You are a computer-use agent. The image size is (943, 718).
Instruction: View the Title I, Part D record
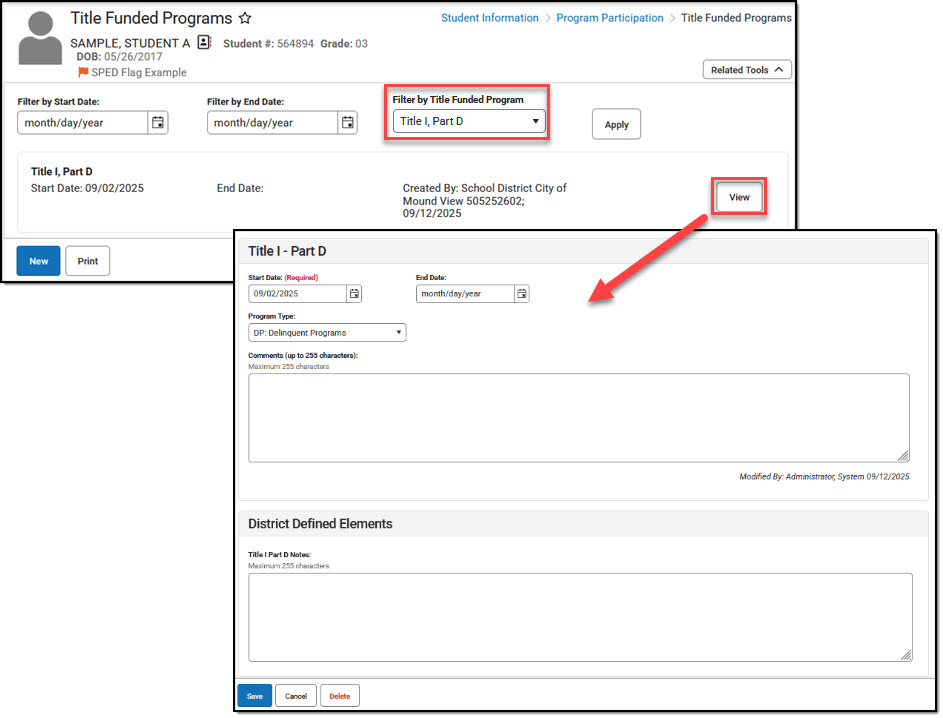pos(738,197)
